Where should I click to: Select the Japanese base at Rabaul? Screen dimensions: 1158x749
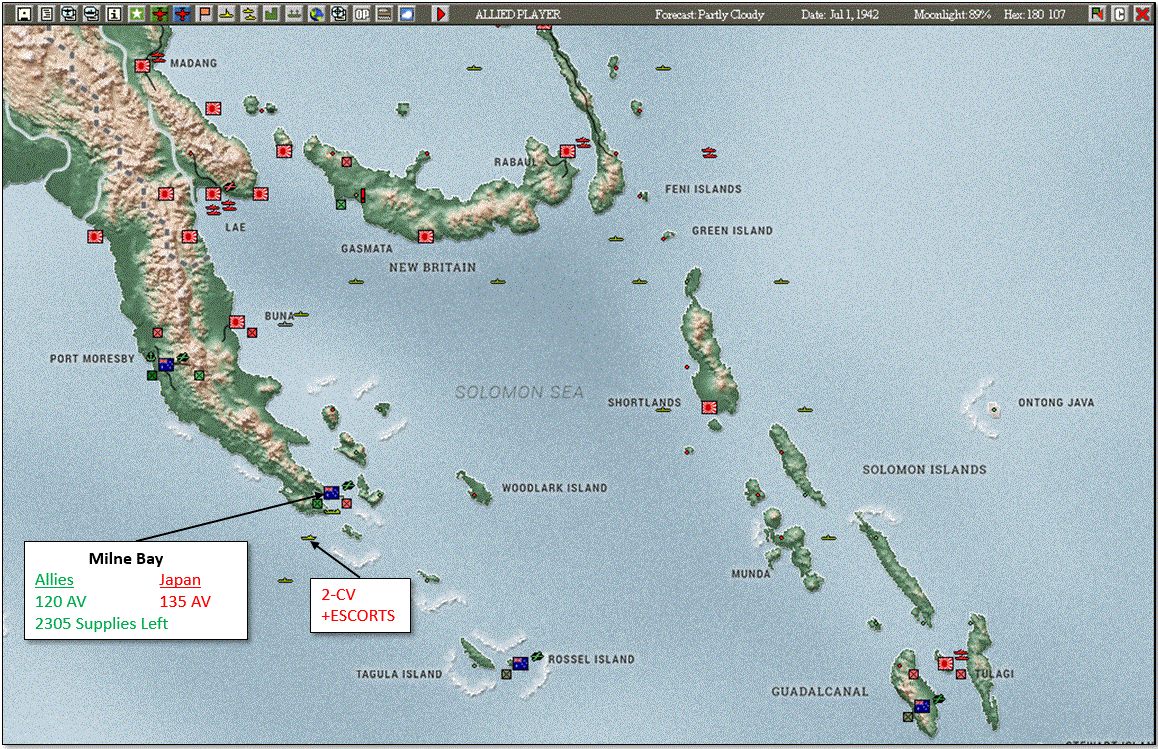568,151
